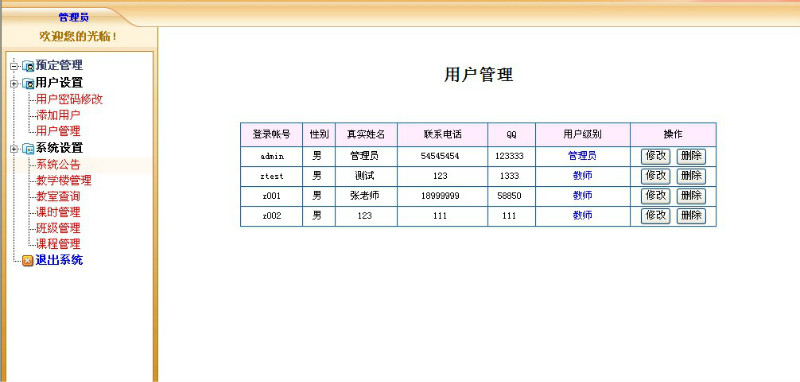Click 修改 button for admin row
This screenshot has width=800, height=382.
pyautogui.click(x=656, y=156)
